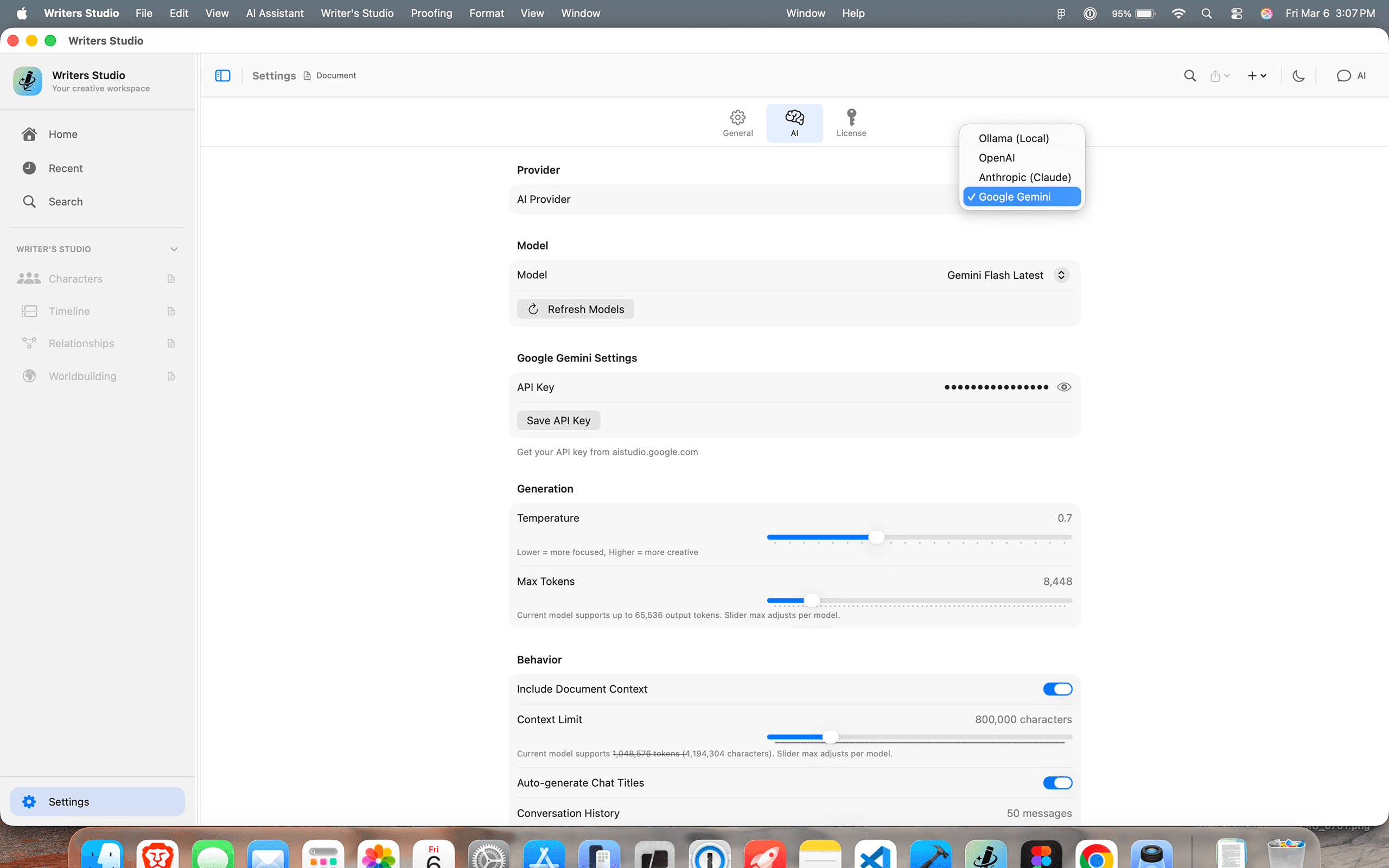Open the Timeline panel in the sidebar
The width and height of the screenshot is (1389, 868).
pos(69,311)
